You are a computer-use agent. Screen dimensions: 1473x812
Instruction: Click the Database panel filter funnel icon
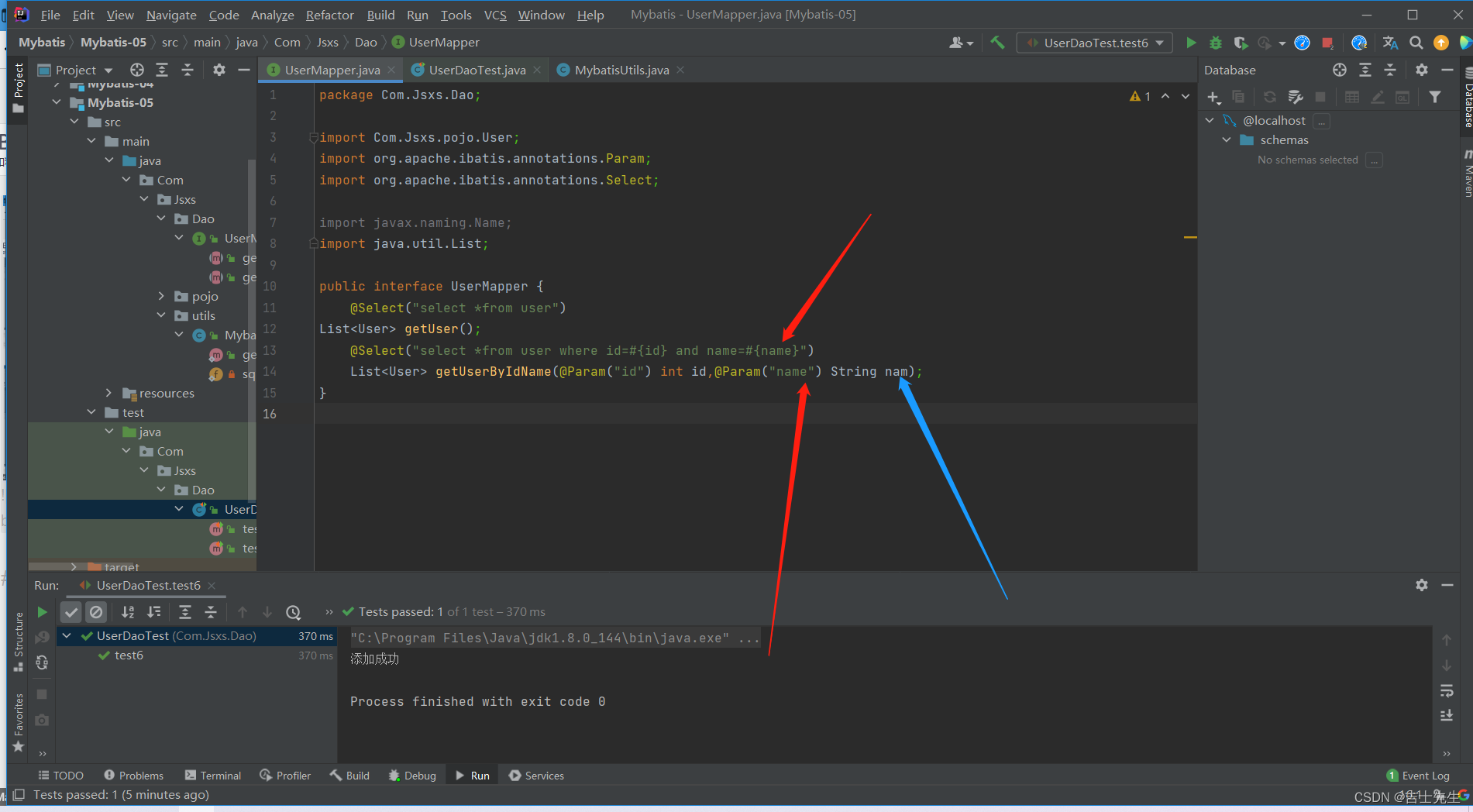click(x=1435, y=97)
